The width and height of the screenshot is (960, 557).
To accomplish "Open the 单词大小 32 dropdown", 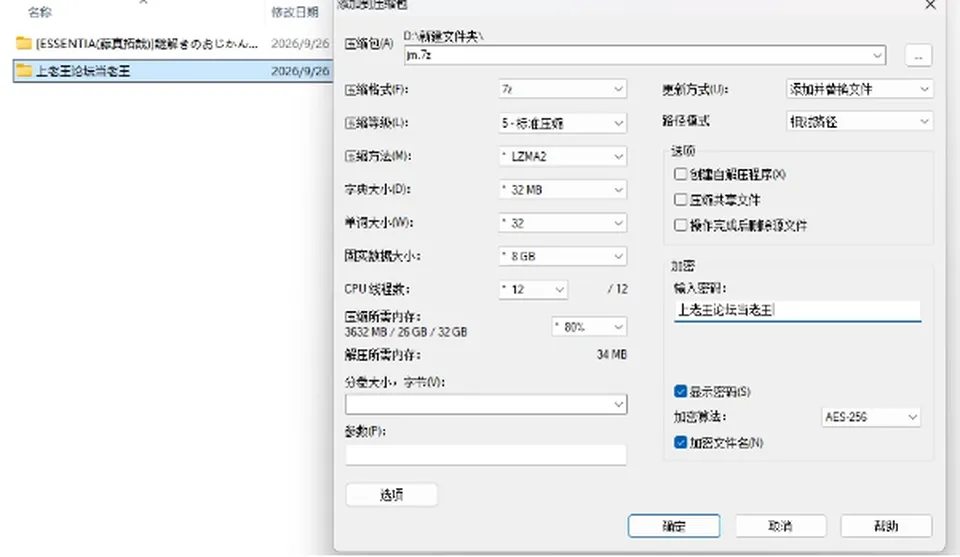I will [563, 223].
